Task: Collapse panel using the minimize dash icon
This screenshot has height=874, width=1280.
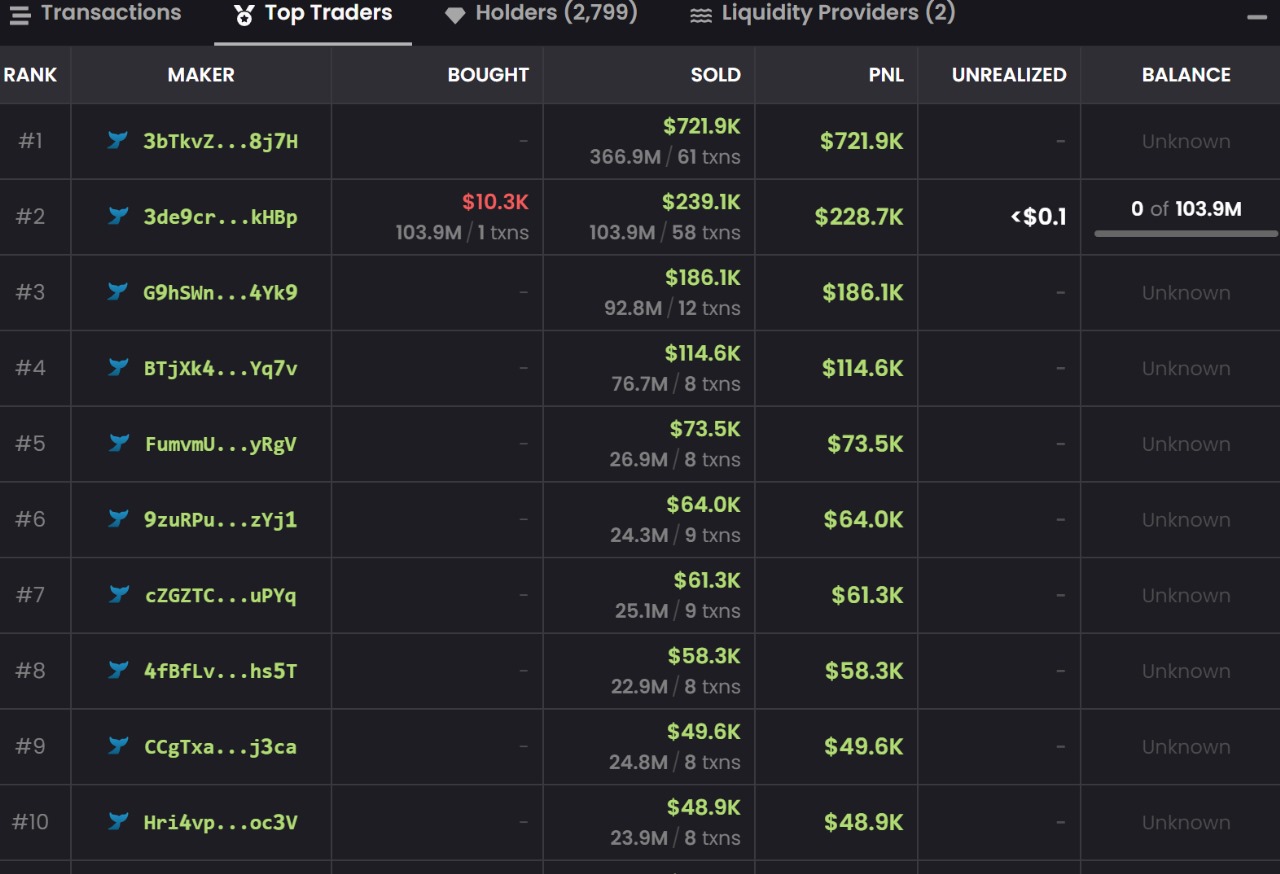Action: [1256, 17]
